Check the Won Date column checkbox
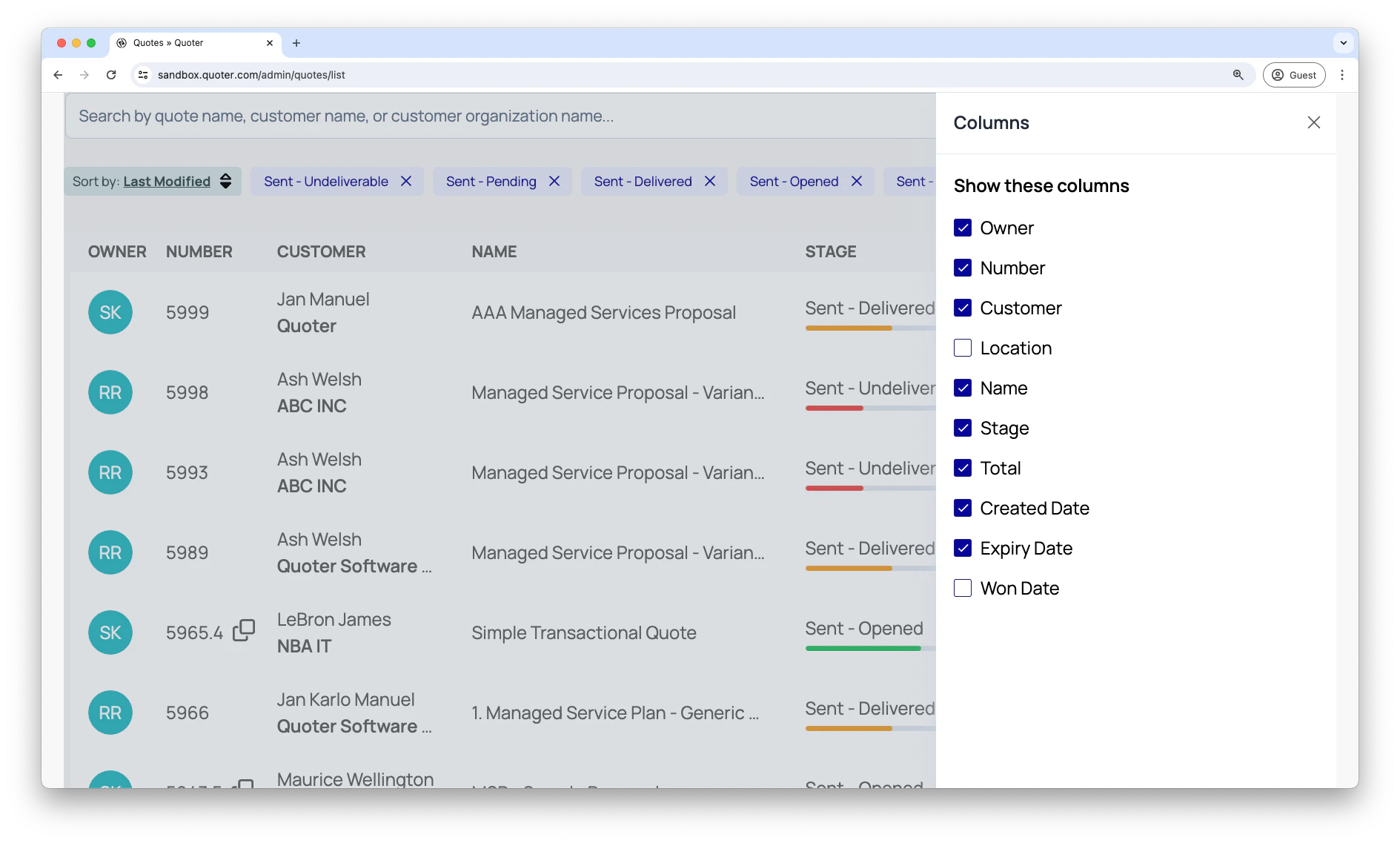Image resolution: width=1400 pixels, height=843 pixels. point(962,588)
